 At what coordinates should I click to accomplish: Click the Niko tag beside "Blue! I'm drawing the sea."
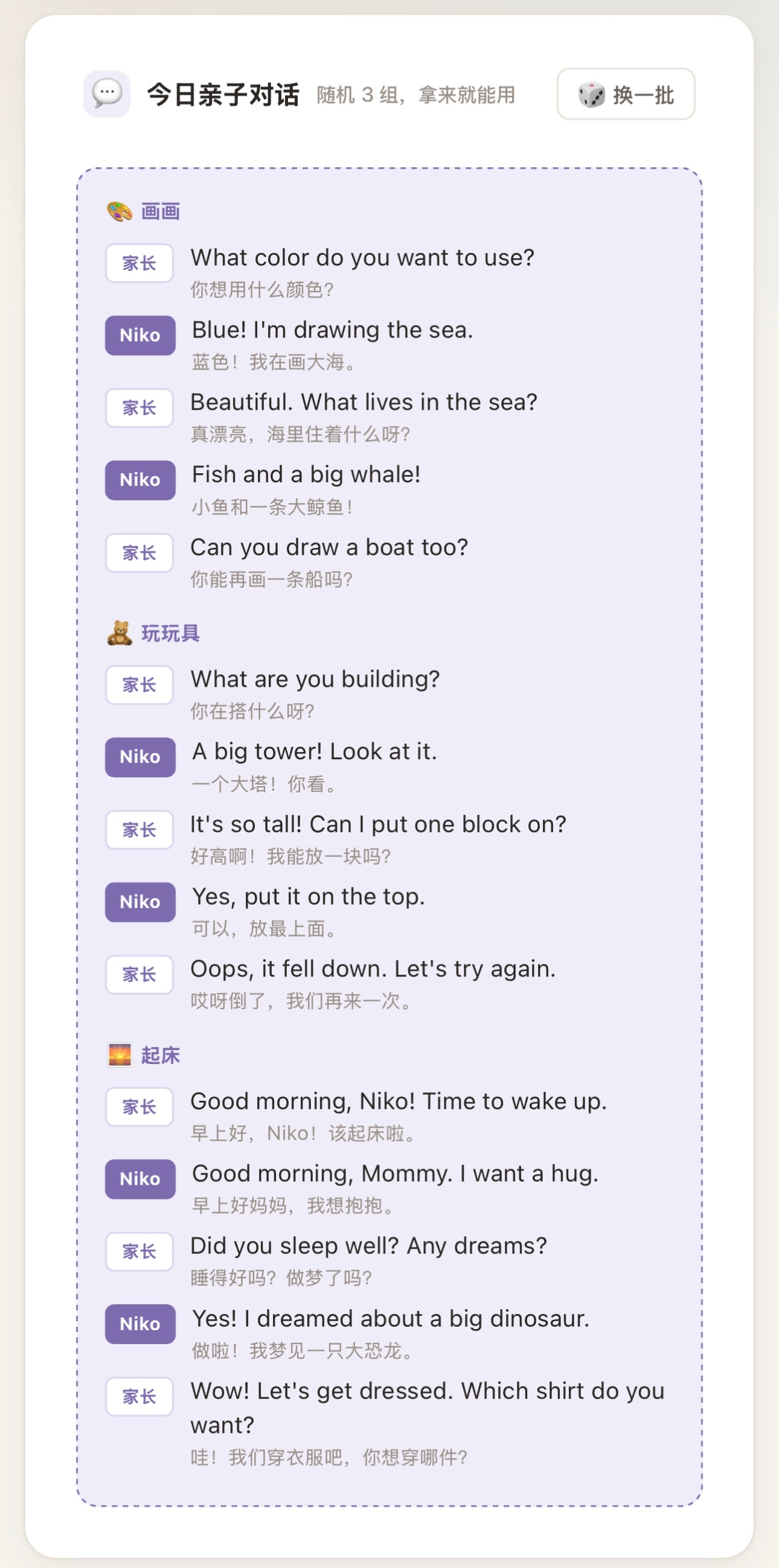click(x=140, y=336)
